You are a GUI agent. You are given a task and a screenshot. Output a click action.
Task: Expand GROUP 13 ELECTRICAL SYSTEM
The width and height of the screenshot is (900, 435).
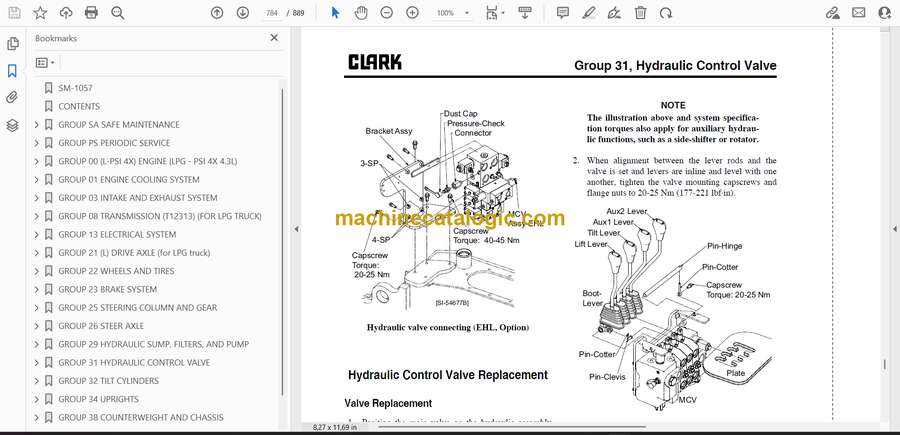point(37,235)
